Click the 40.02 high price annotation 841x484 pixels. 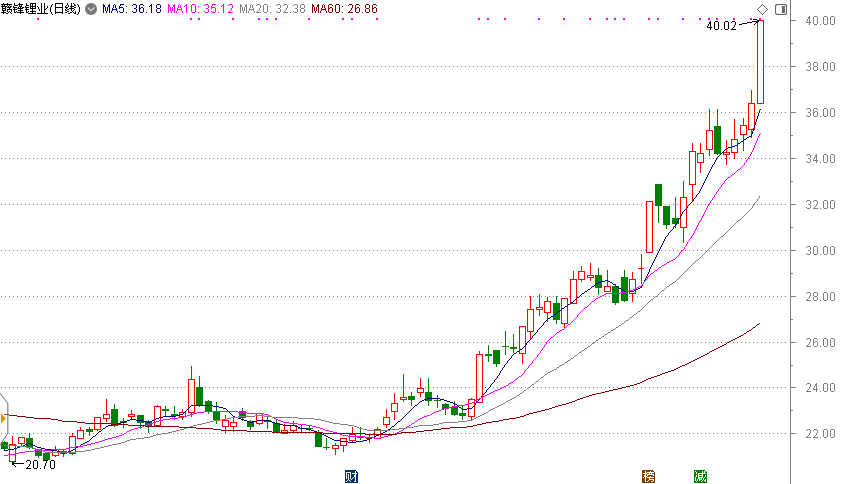[720, 26]
